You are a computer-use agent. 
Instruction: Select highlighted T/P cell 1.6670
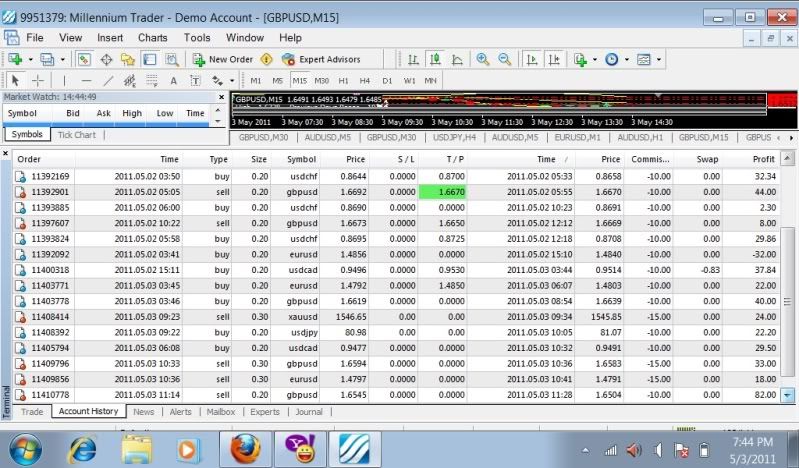tap(442, 192)
